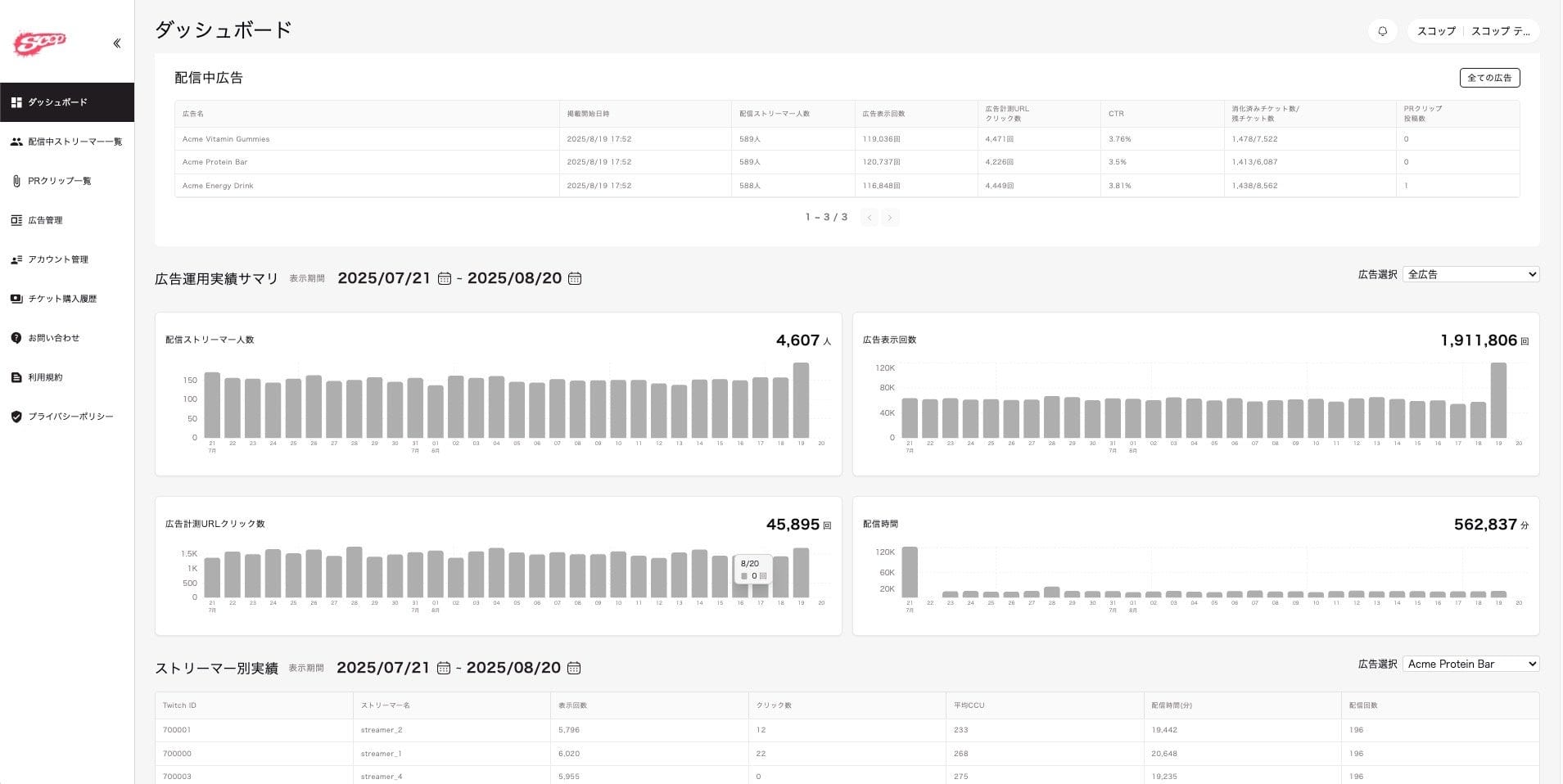The width and height of the screenshot is (1563, 784).
Task: Collapse the sidebar with the double-chevron icon
Action: [x=117, y=43]
